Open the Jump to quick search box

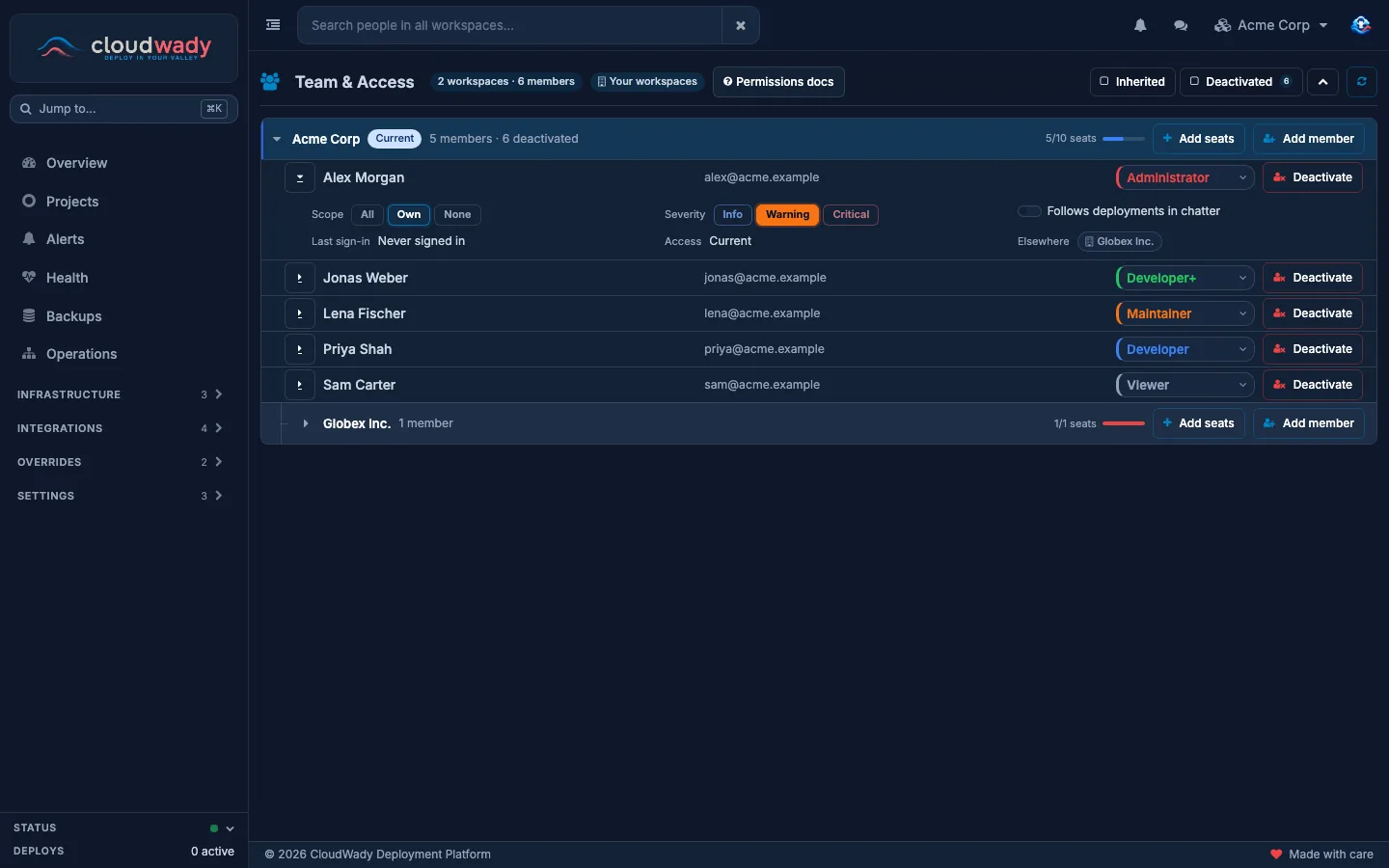click(123, 109)
